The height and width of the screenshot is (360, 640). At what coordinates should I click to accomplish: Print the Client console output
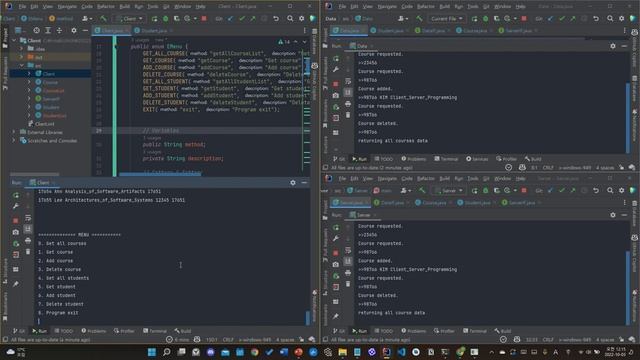point(28,240)
